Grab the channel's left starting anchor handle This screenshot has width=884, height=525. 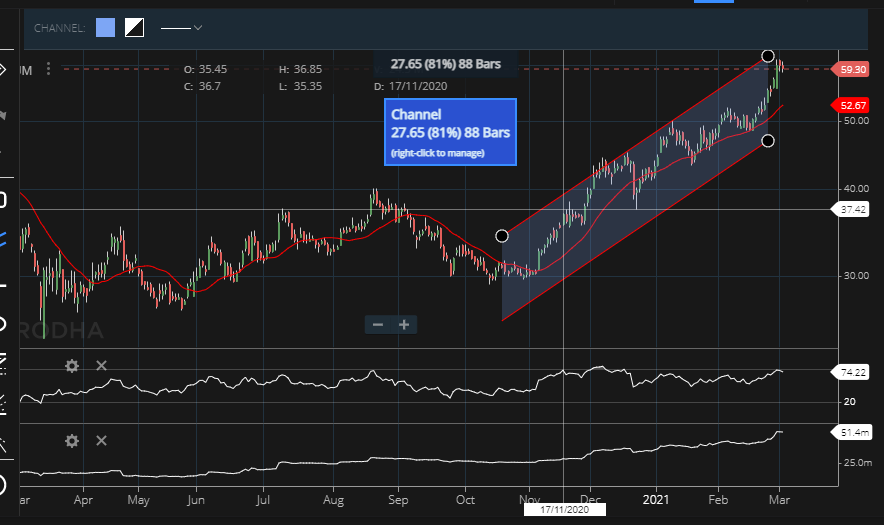(x=502, y=236)
